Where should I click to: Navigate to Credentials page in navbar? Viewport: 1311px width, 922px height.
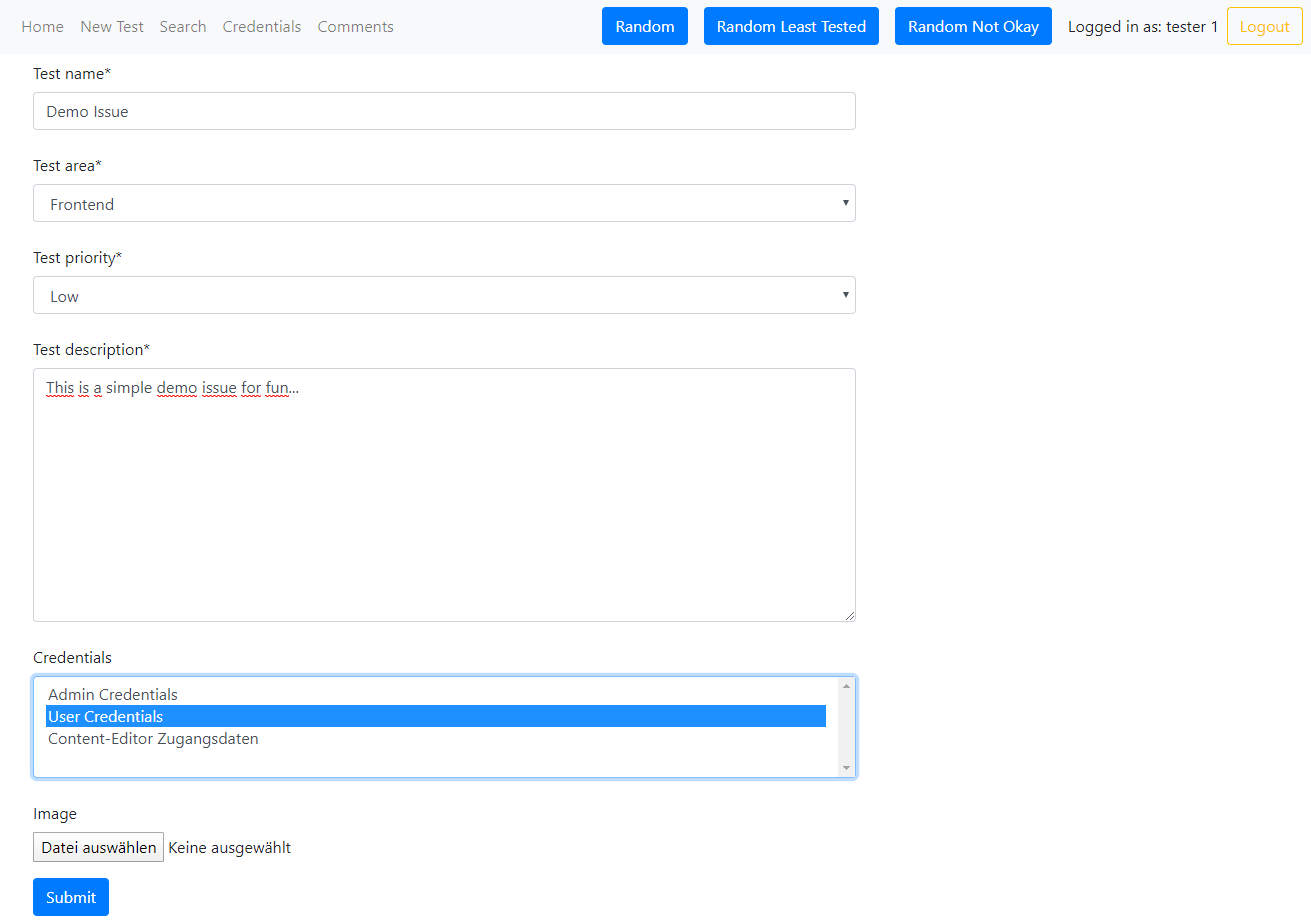262,27
